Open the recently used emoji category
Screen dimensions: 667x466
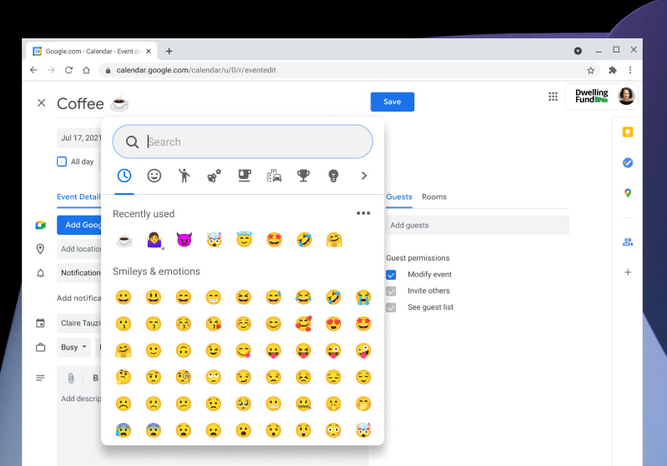click(124, 175)
